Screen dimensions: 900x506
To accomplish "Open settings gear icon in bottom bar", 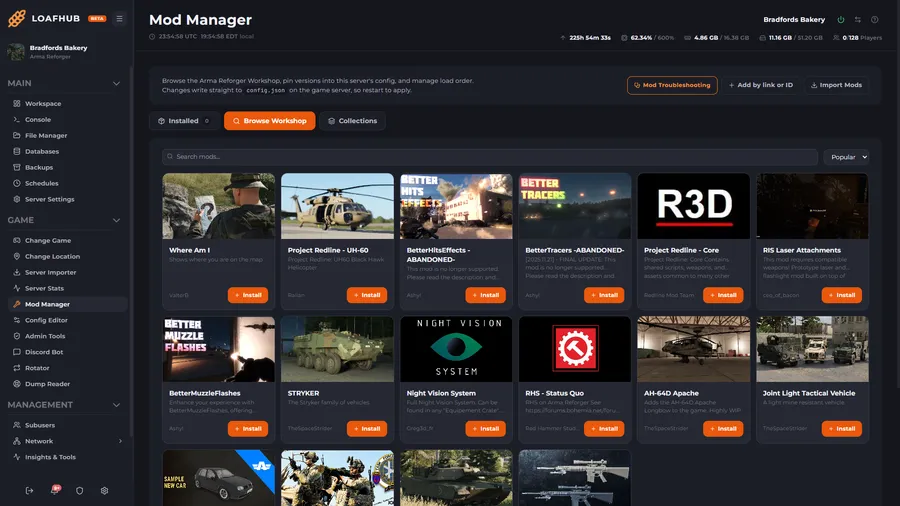I will click(x=104, y=491).
